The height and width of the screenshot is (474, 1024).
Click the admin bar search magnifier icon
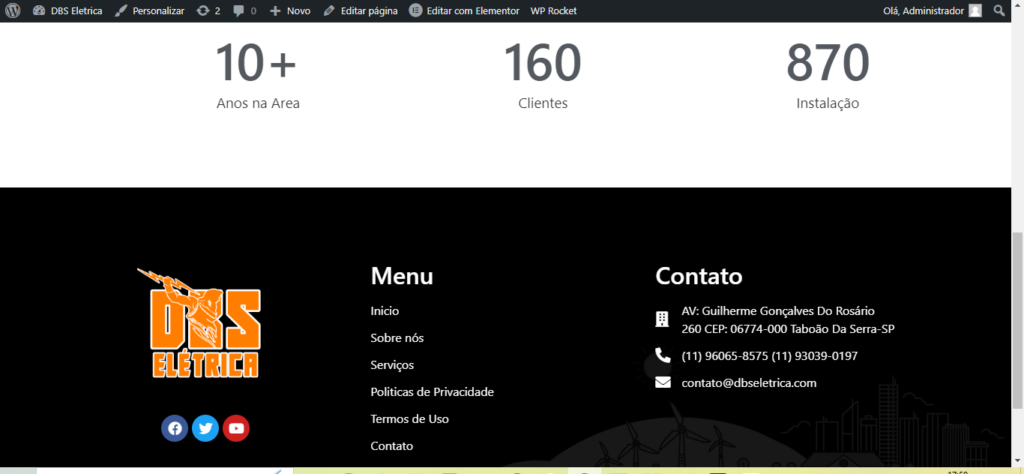pyautogui.click(x=999, y=11)
